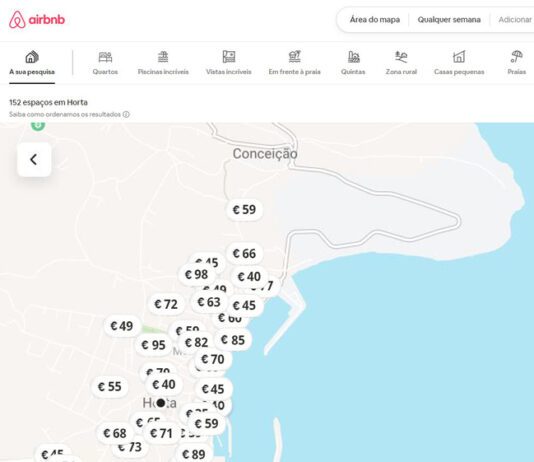
Task: Click the black dot marker on Horta
Action: (161, 403)
